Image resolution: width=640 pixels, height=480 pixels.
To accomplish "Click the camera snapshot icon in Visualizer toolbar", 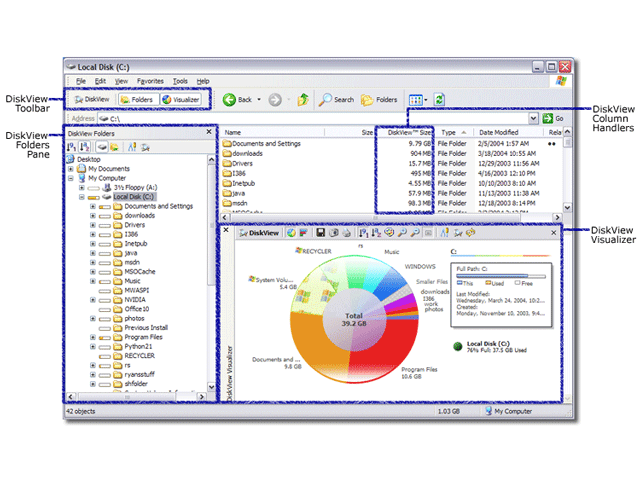I will click(x=334, y=233).
